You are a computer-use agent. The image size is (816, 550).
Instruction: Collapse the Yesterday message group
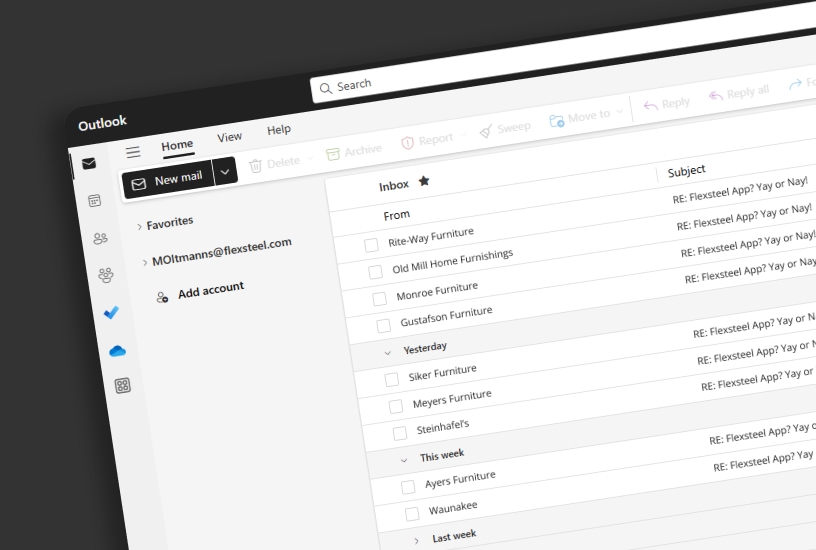click(x=388, y=353)
